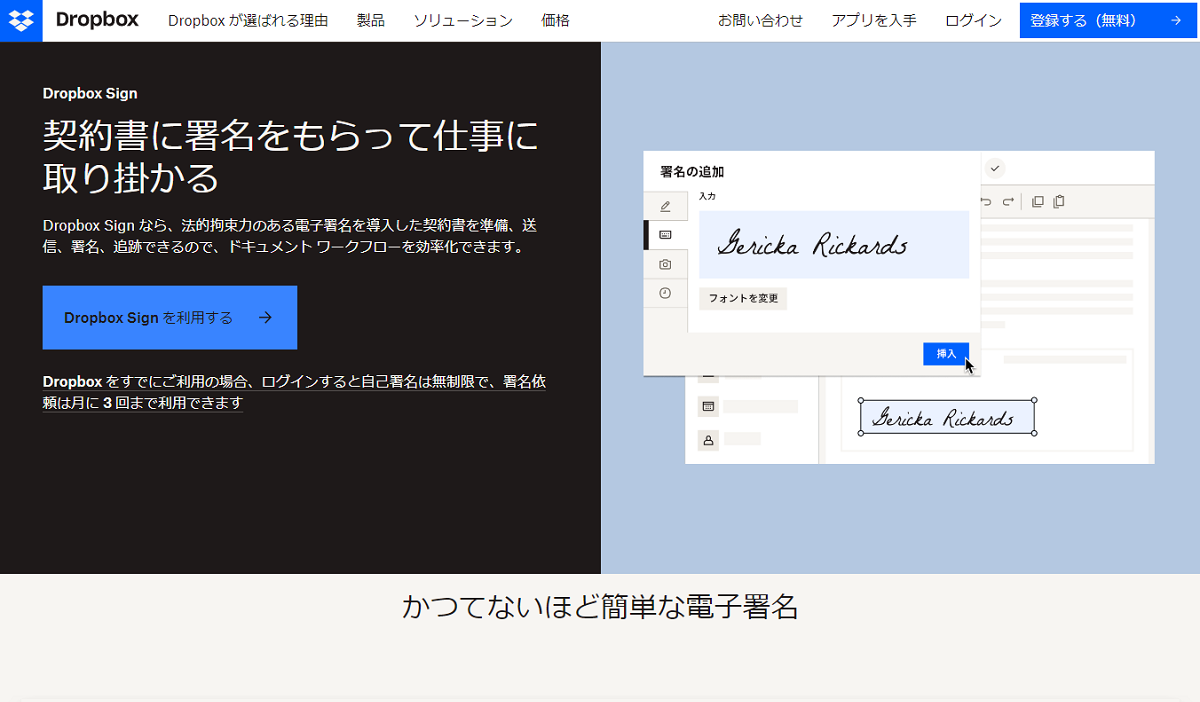The image size is (1200, 702).
Task: Go to the 価格 page
Action: 555,20
